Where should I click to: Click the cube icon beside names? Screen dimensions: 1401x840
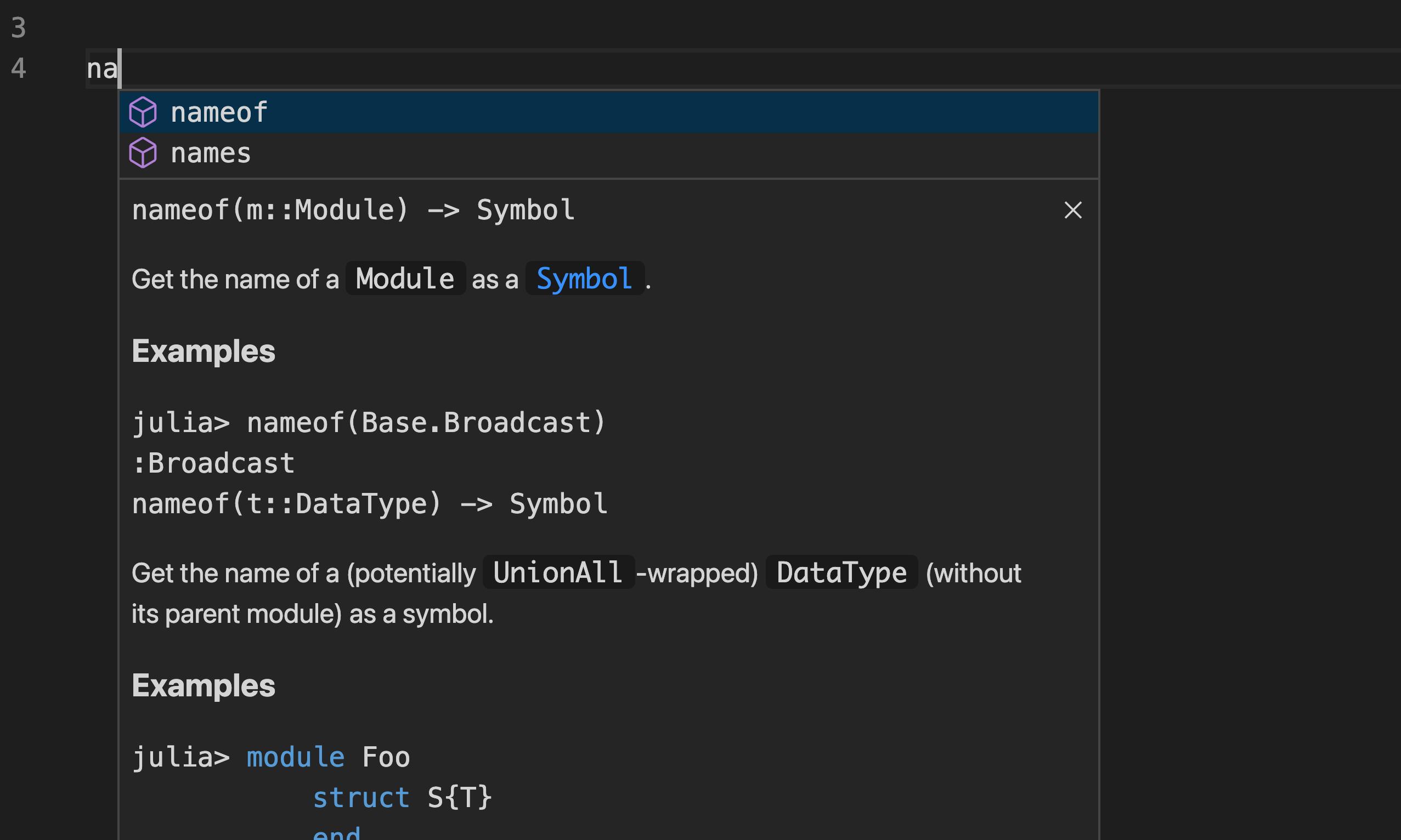tap(143, 152)
